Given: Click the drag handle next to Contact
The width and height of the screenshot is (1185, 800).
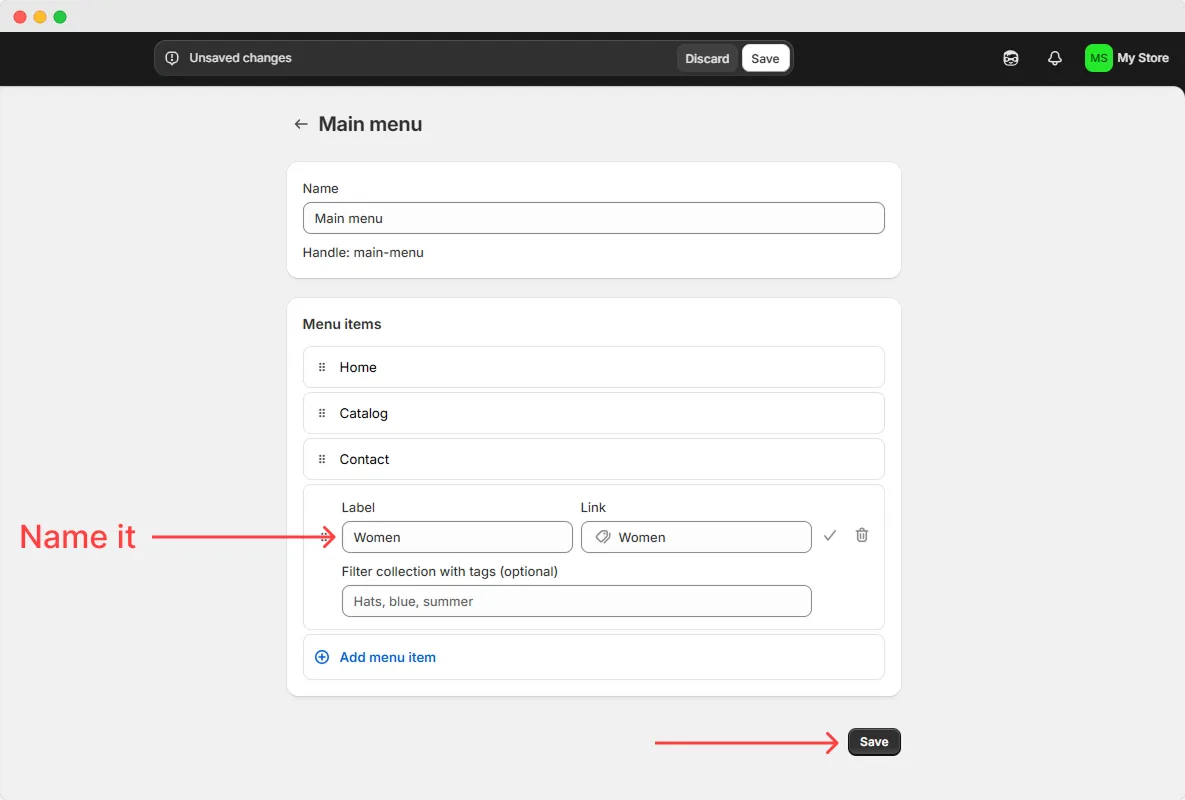Looking at the screenshot, I should click(x=321, y=459).
